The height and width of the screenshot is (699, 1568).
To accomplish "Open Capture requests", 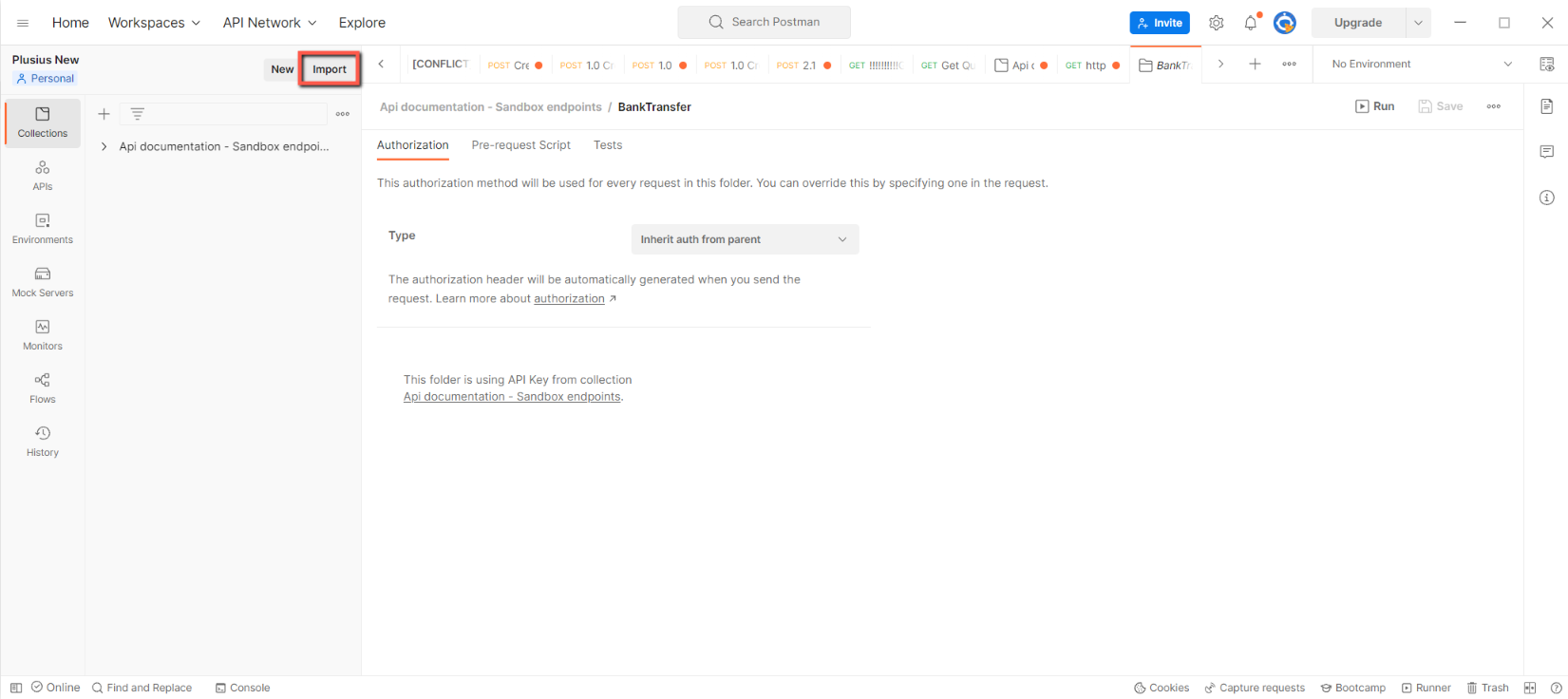I will tap(1255, 688).
